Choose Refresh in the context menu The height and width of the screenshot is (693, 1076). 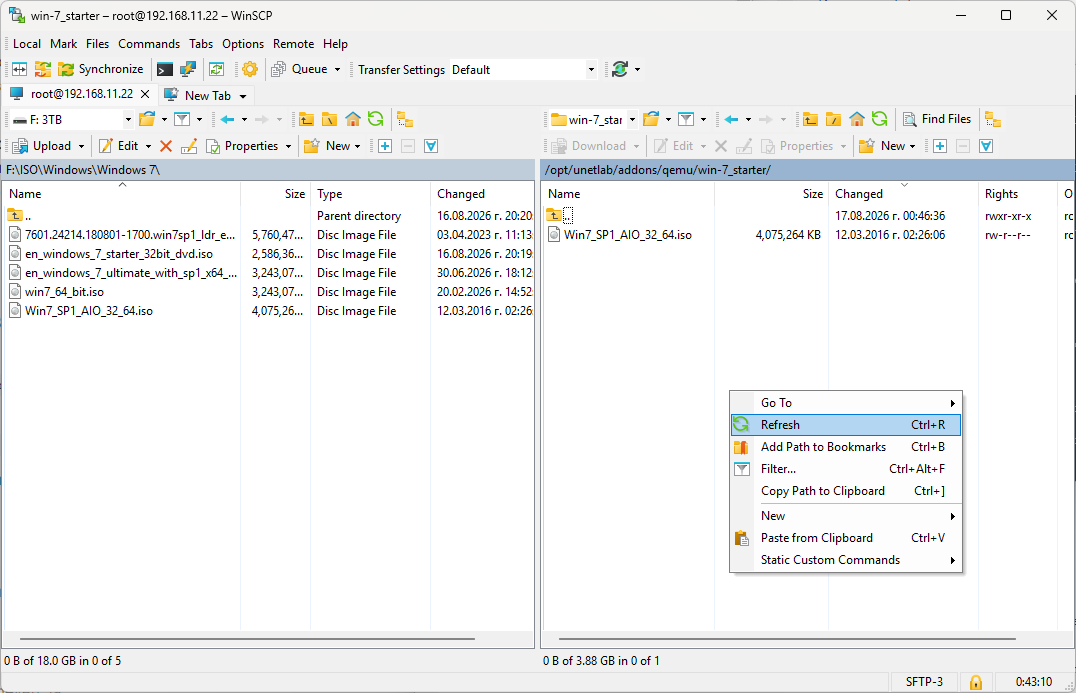pyautogui.click(x=845, y=425)
